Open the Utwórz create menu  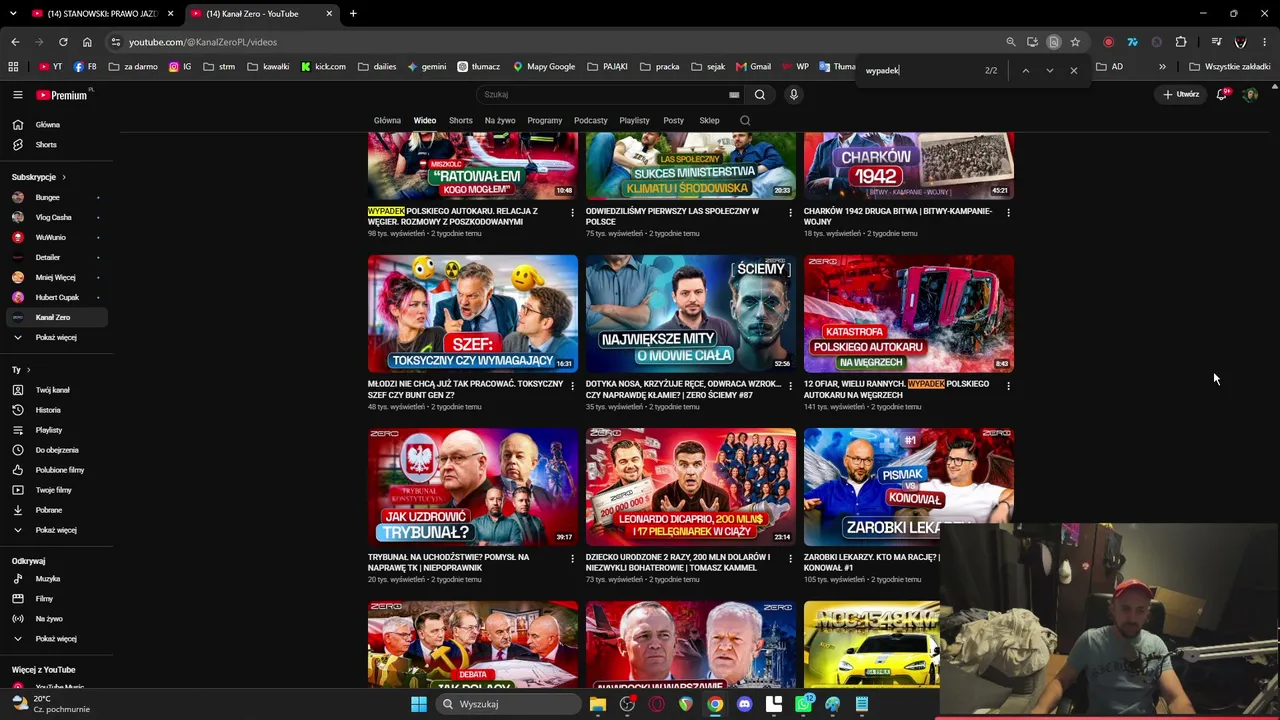coord(1181,95)
